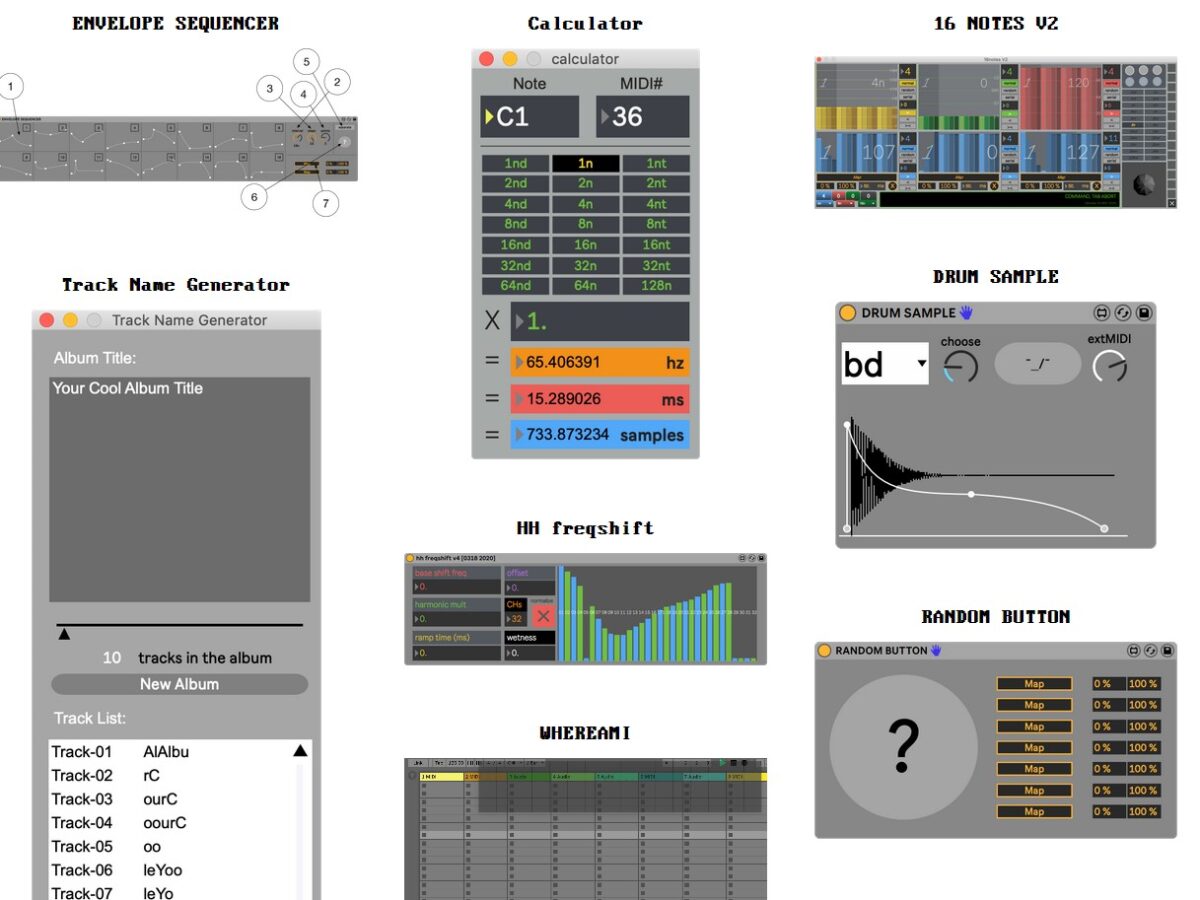Select Track-06 leYoo in Track List
The height and width of the screenshot is (900, 1200).
point(170,870)
